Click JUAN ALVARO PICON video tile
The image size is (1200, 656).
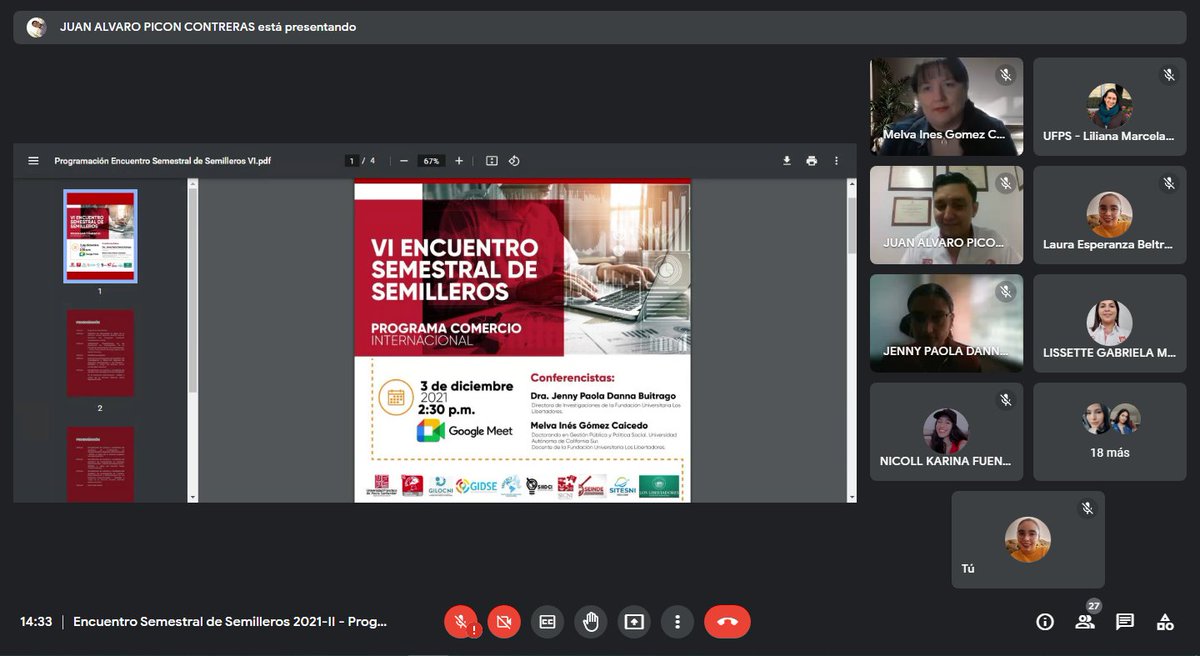[x=946, y=215]
